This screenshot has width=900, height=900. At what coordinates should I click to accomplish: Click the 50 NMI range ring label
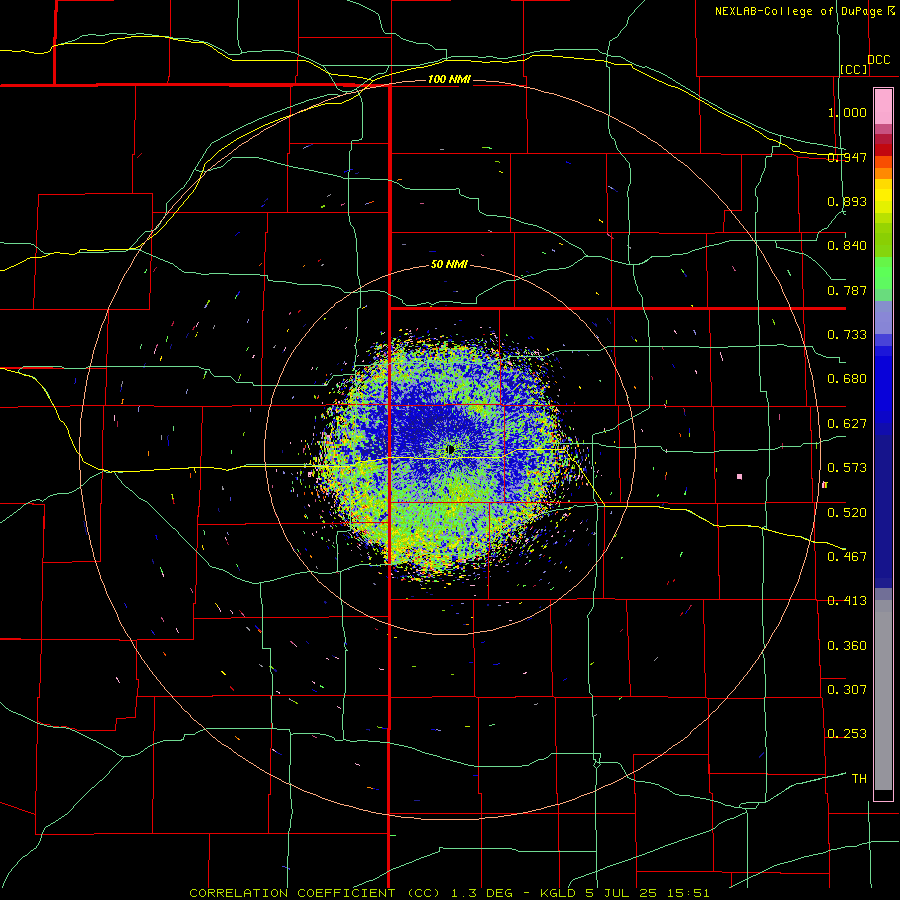tap(449, 265)
